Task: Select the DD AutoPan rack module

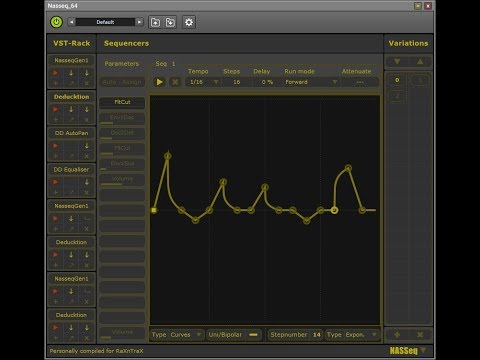Action: [x=71, y=133]
